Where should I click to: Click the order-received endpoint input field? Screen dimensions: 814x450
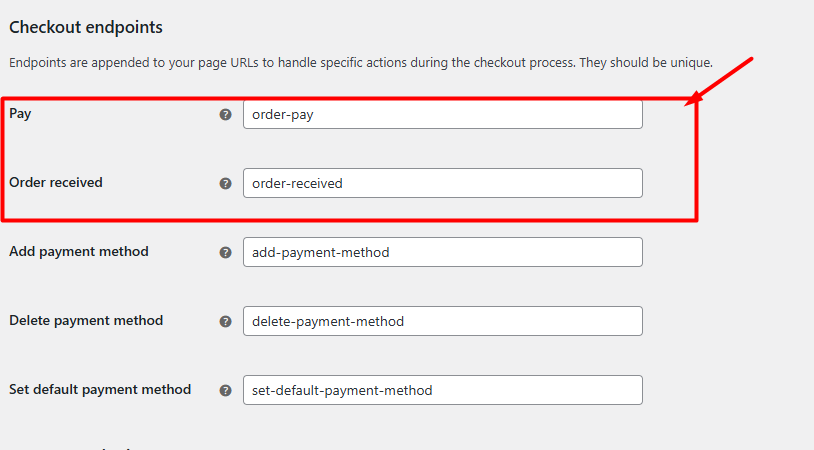tap(442, 183)
